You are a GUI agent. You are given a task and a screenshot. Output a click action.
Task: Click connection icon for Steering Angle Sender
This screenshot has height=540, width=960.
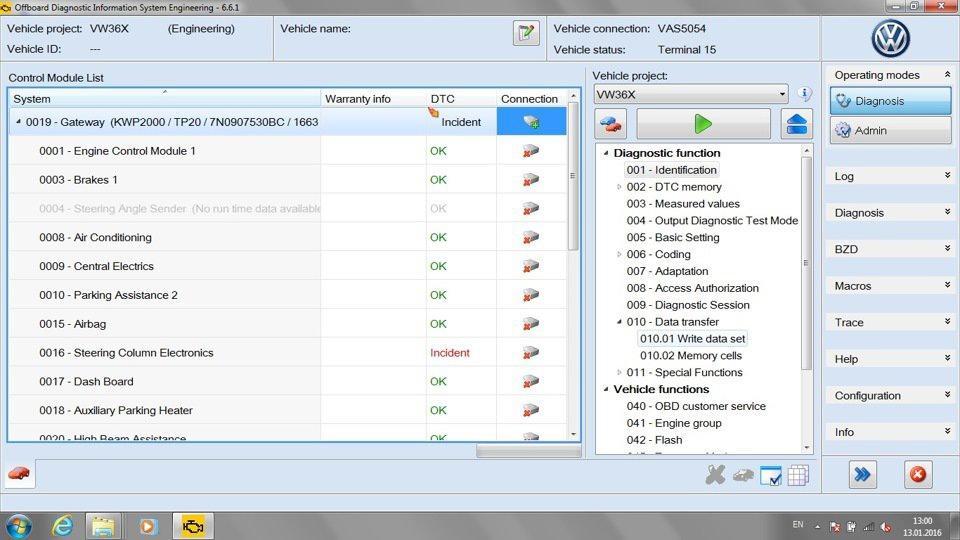(x=530, y=208)
